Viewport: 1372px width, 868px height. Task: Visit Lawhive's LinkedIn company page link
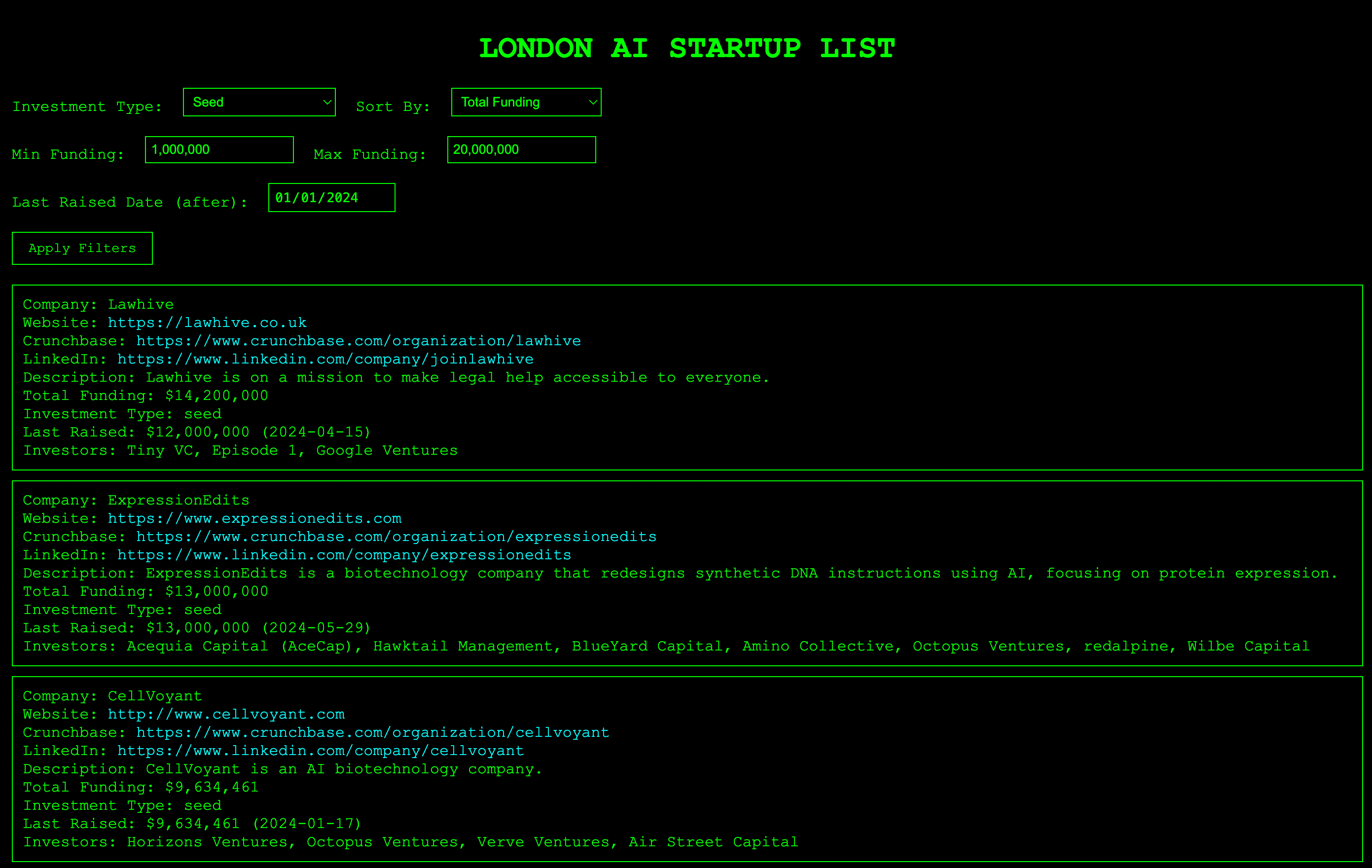point(325,359)
